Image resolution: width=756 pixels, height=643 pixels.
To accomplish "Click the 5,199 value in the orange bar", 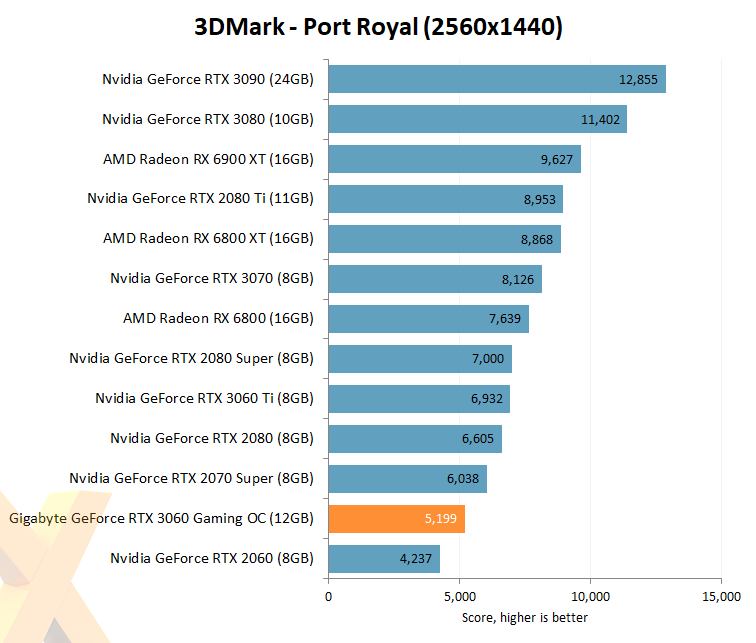I will pos(441,519).
